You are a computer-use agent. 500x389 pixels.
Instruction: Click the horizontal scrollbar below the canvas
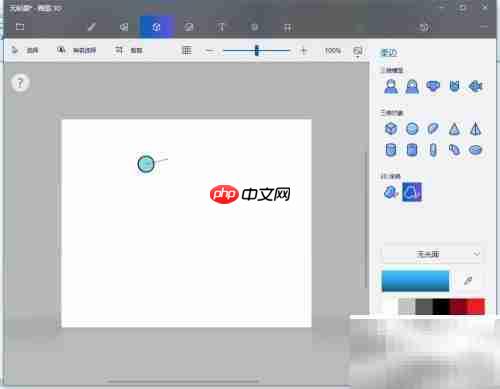[x=183, y=380]
